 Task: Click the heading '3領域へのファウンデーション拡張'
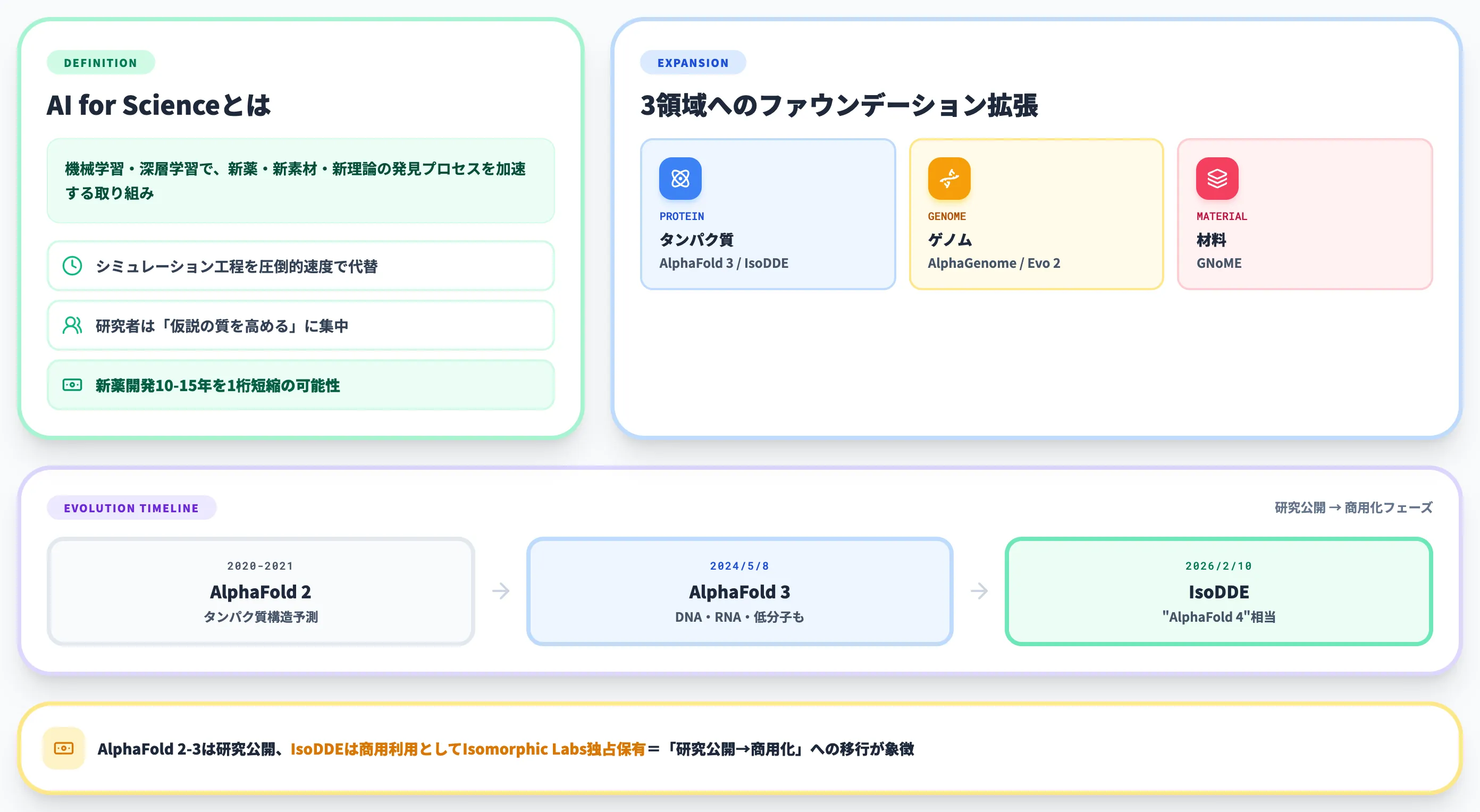(x=839, y=105)
